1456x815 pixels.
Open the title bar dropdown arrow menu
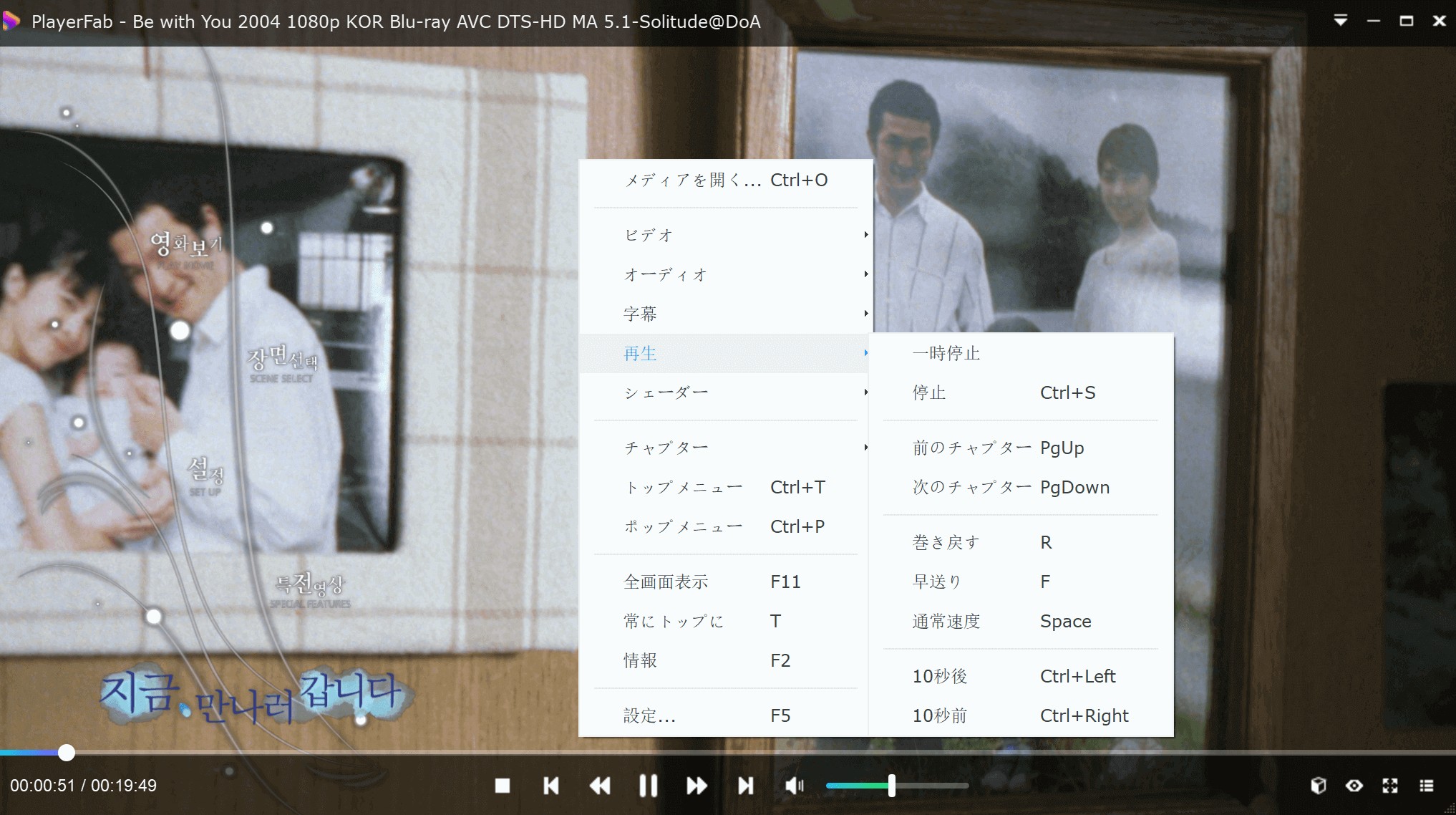[1341, 21]
